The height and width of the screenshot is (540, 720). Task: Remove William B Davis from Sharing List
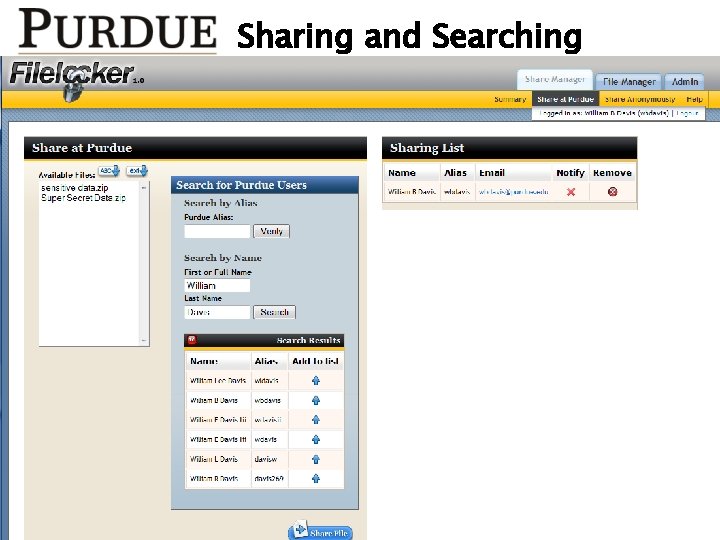[612, 191]
